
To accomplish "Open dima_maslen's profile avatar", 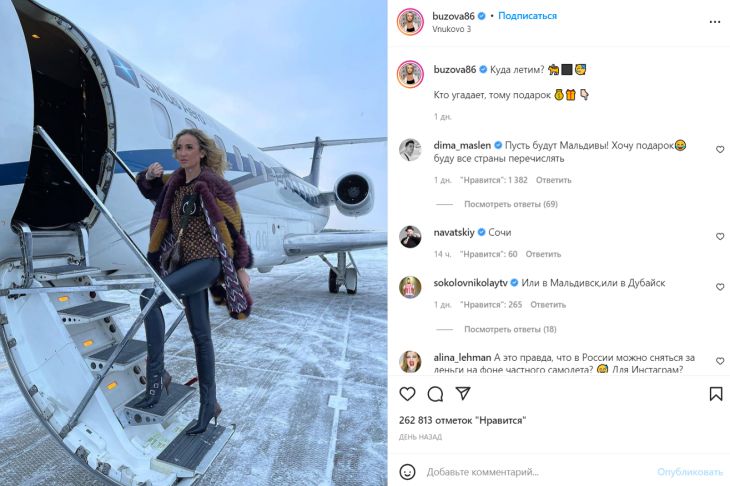I will tap(410, 150).
